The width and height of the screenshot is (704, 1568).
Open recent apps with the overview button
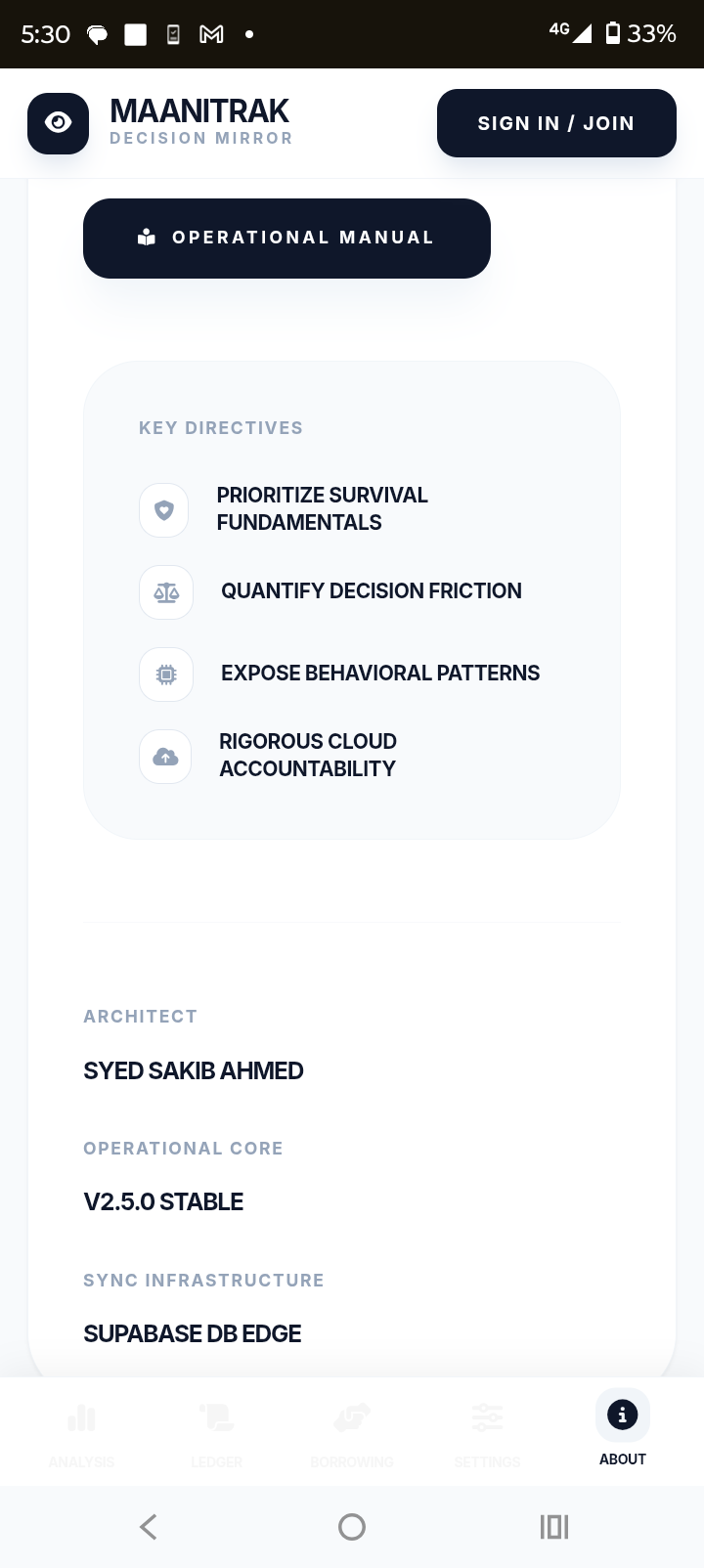point(554,1526)
